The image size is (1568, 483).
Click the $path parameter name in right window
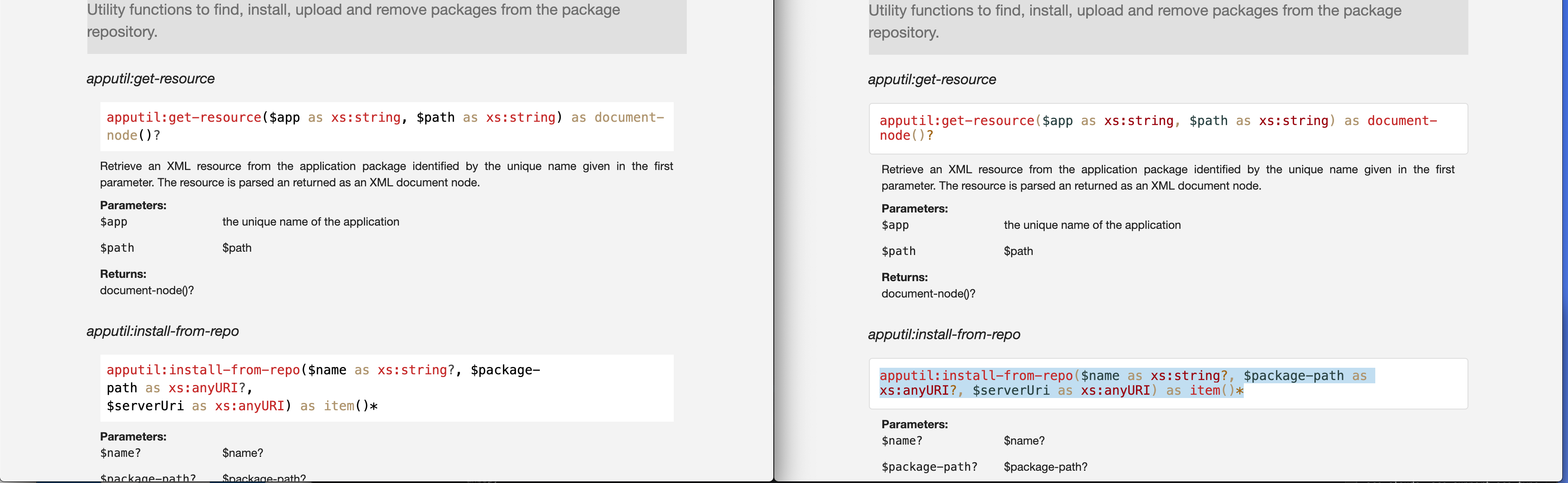[898, 251]
